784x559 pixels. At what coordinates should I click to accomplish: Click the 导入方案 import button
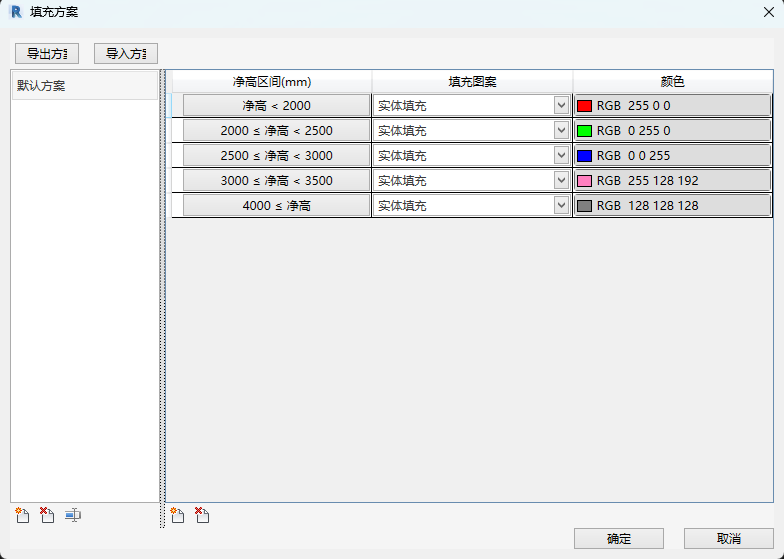click(x=125, y=54)
